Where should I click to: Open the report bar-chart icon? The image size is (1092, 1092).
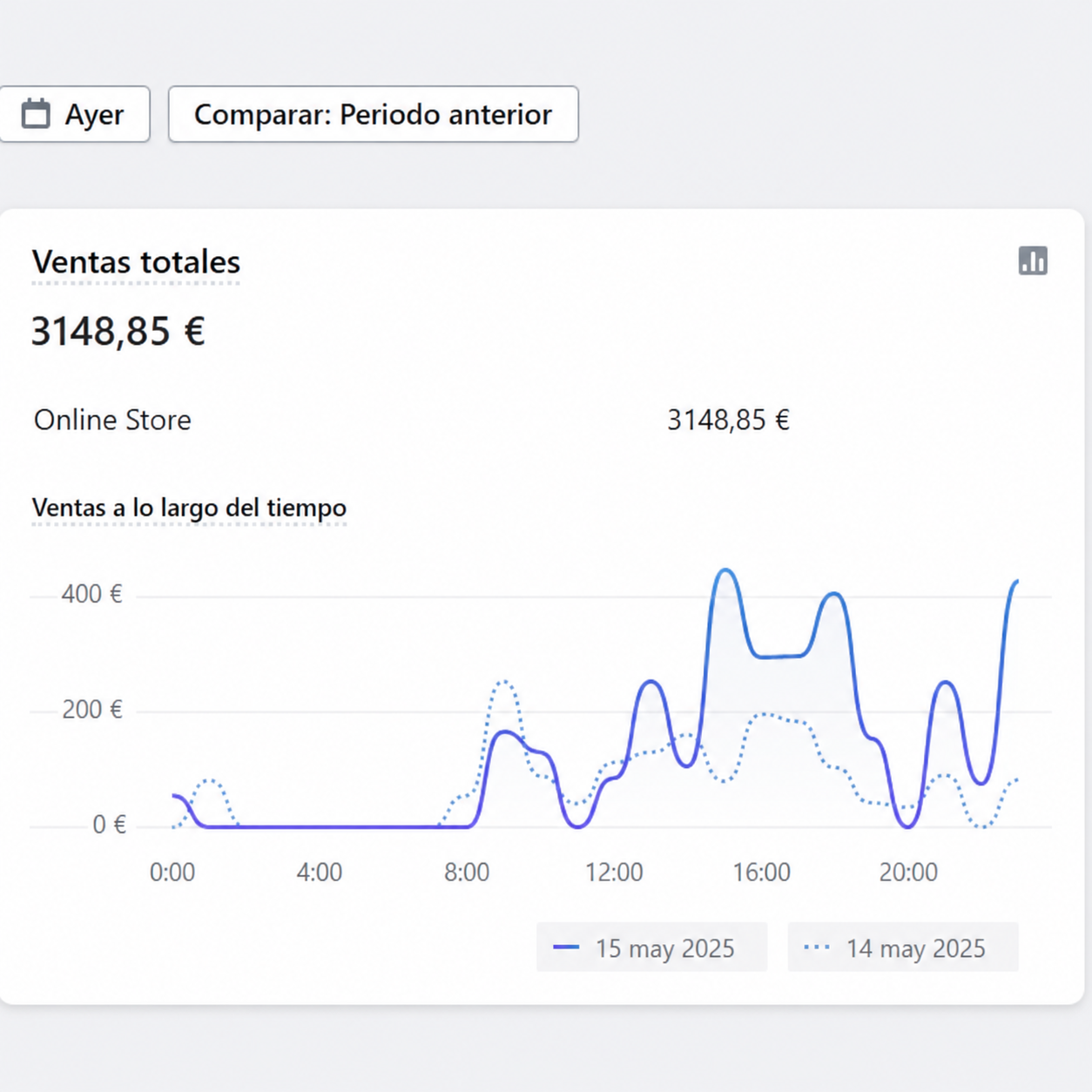tap(1033, 260)
